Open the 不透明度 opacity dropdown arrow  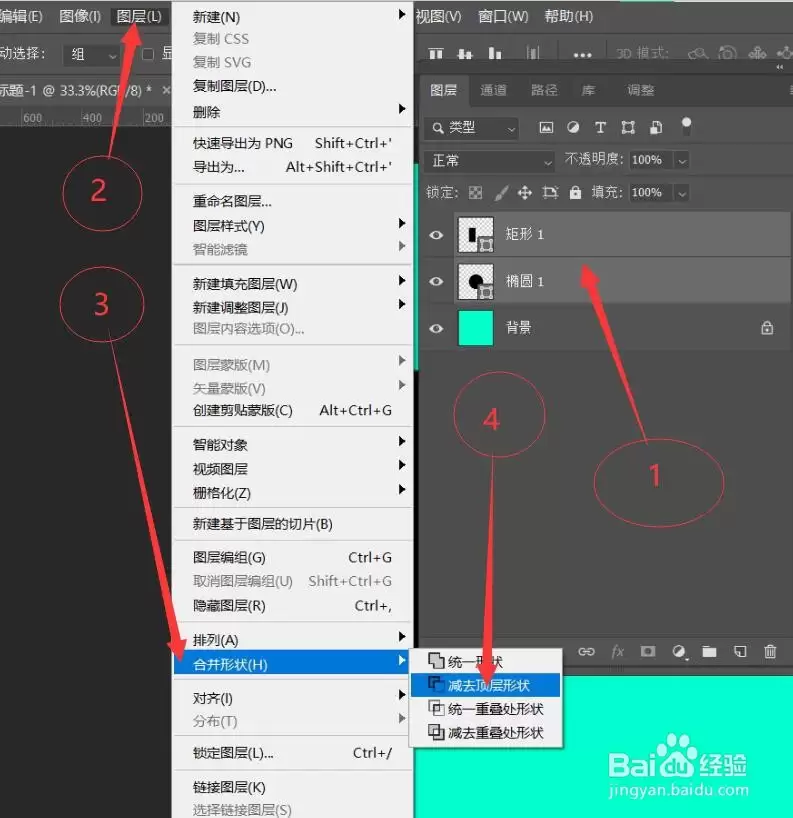(681, 161)
